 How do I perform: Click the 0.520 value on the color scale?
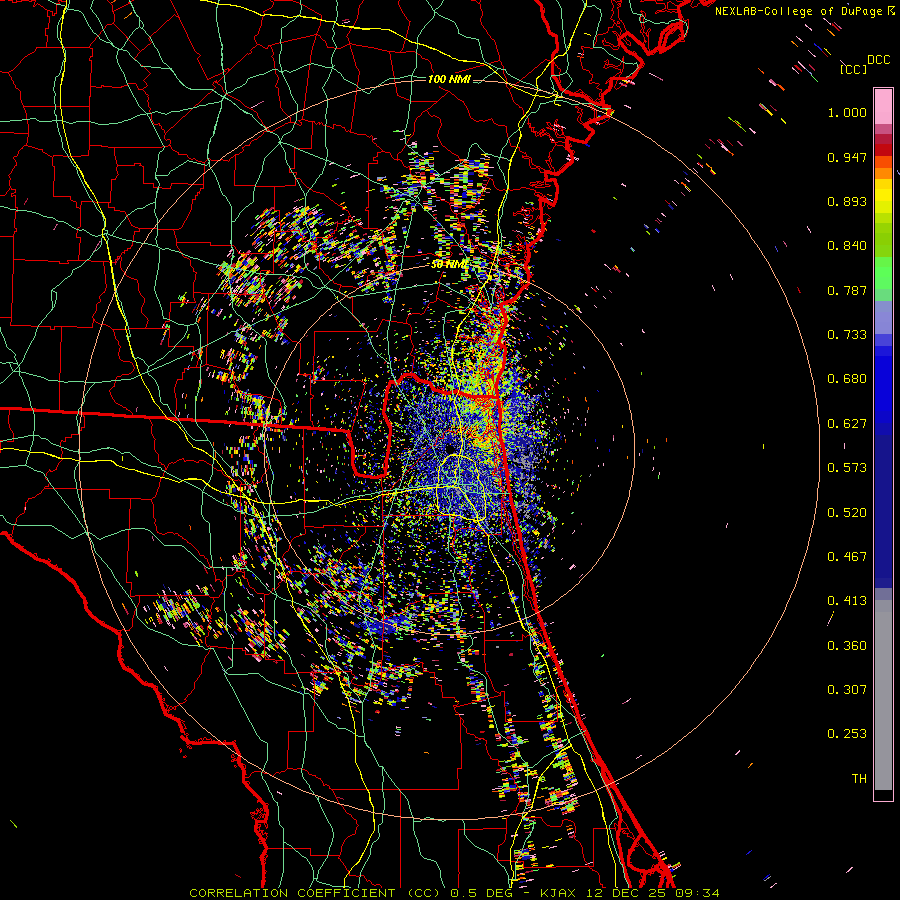point(847,513)
